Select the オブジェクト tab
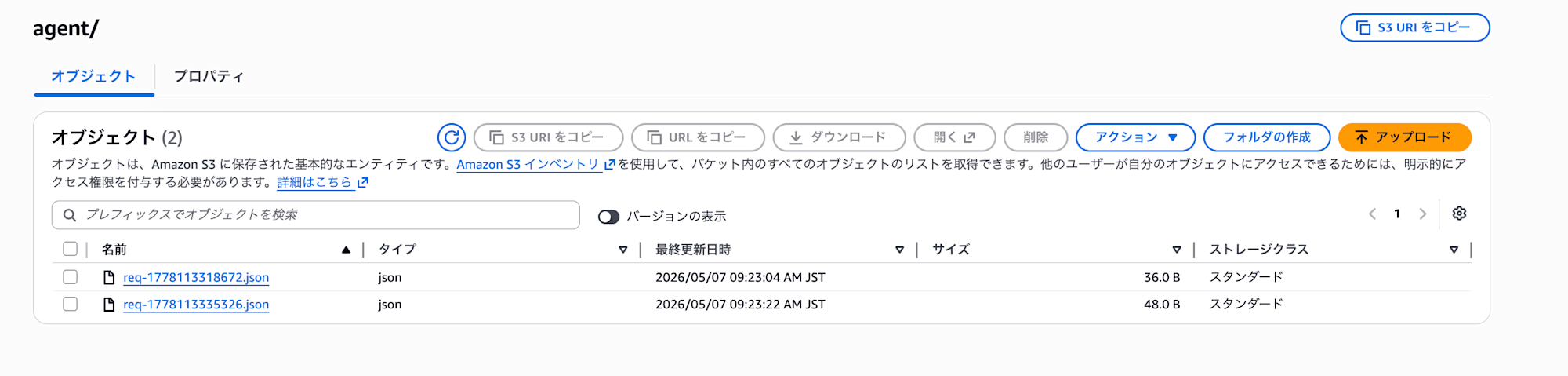 (93, 76)
